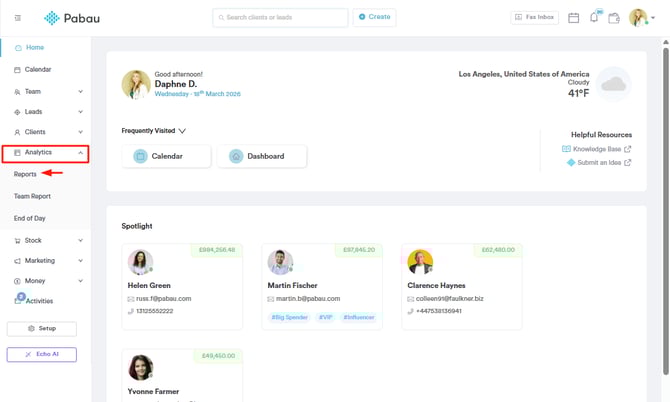Screen dimensions: 670x402
Task: Click the wallet icon in header
Action: click(x=614, y=18)
